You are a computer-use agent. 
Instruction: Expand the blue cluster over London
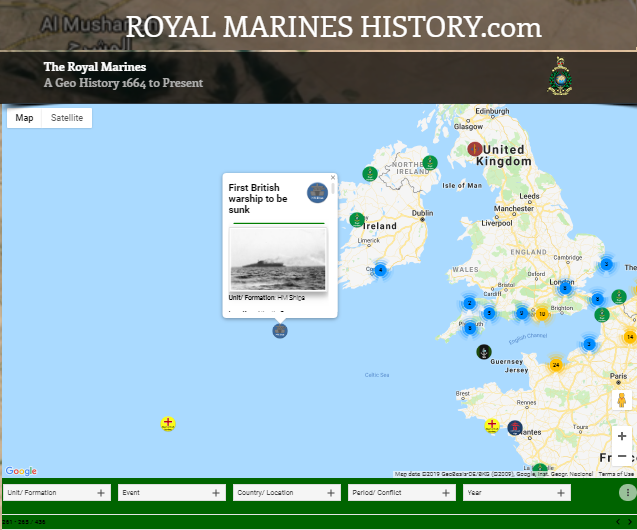[565, 288]
